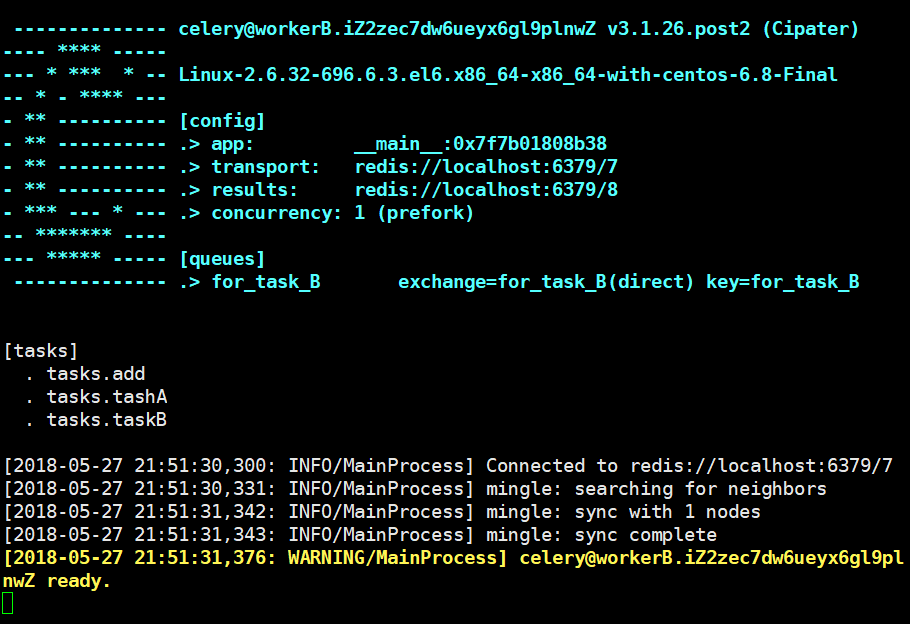910x624 pixels.
Task: Click the concurrency 1 (prefork) value
Action: coord(414,213)
